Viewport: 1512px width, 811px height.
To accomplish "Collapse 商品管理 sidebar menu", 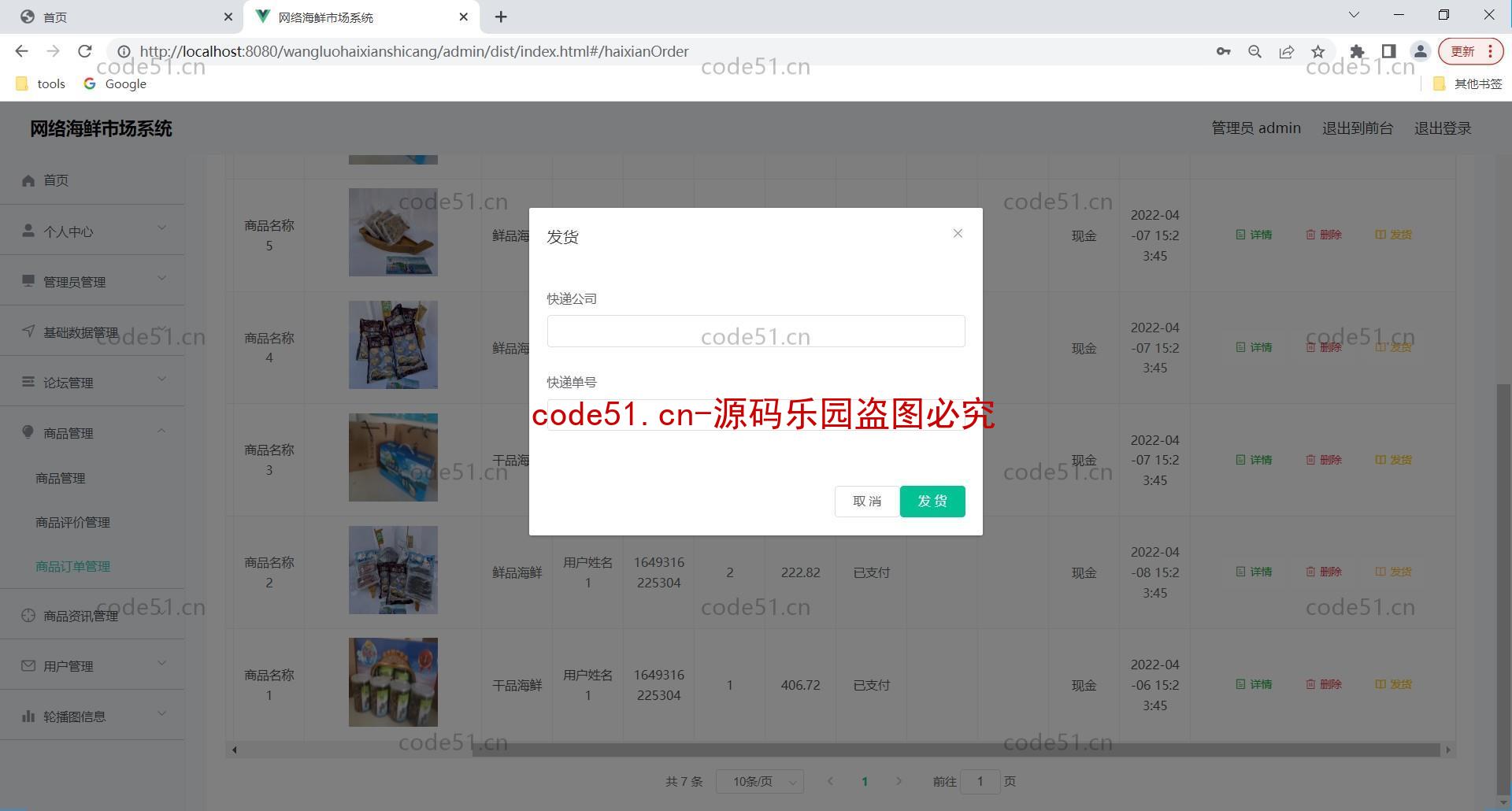I will [x=92, y=432].
